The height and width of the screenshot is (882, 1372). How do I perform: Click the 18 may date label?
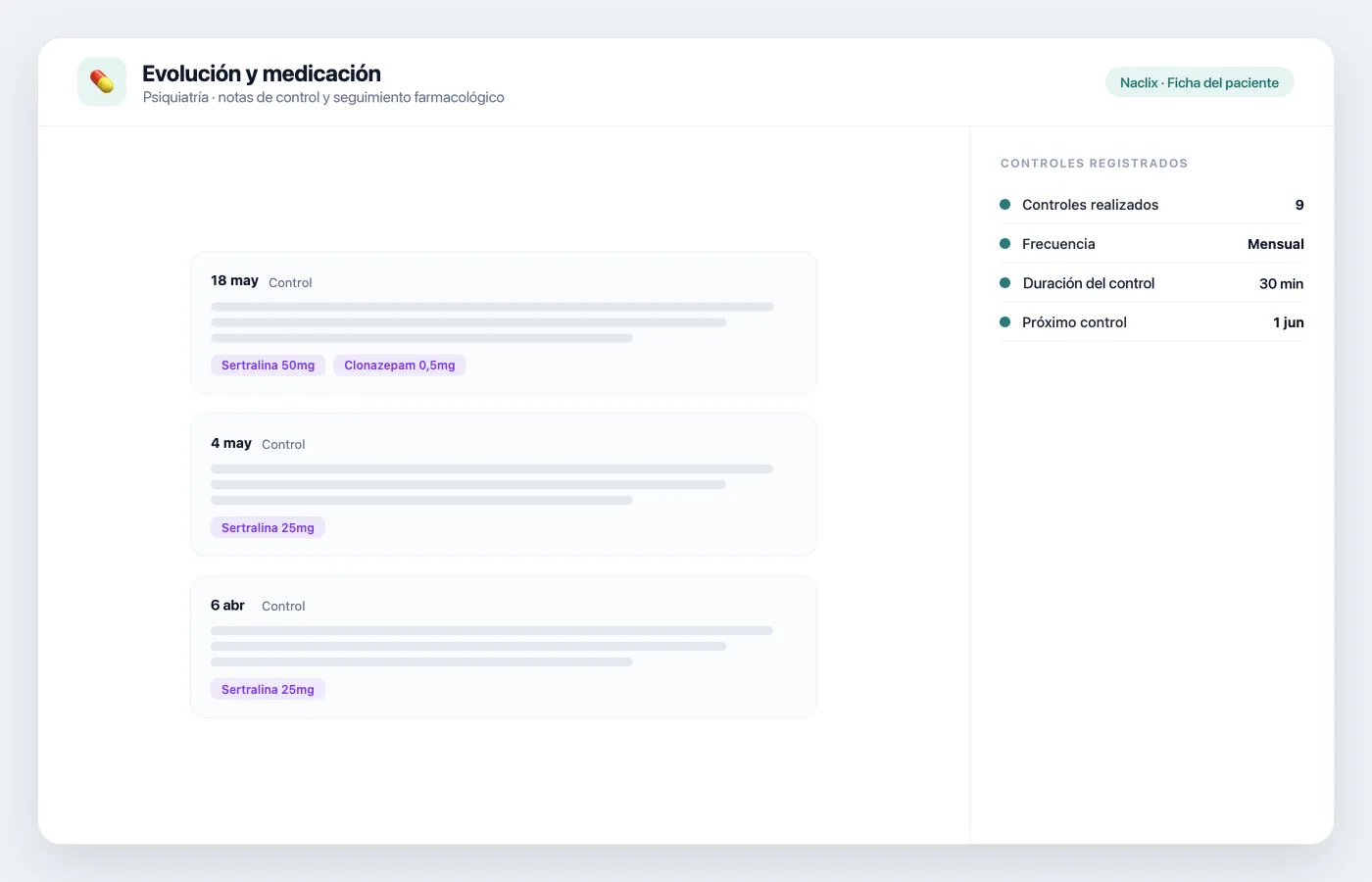point(234,280)
